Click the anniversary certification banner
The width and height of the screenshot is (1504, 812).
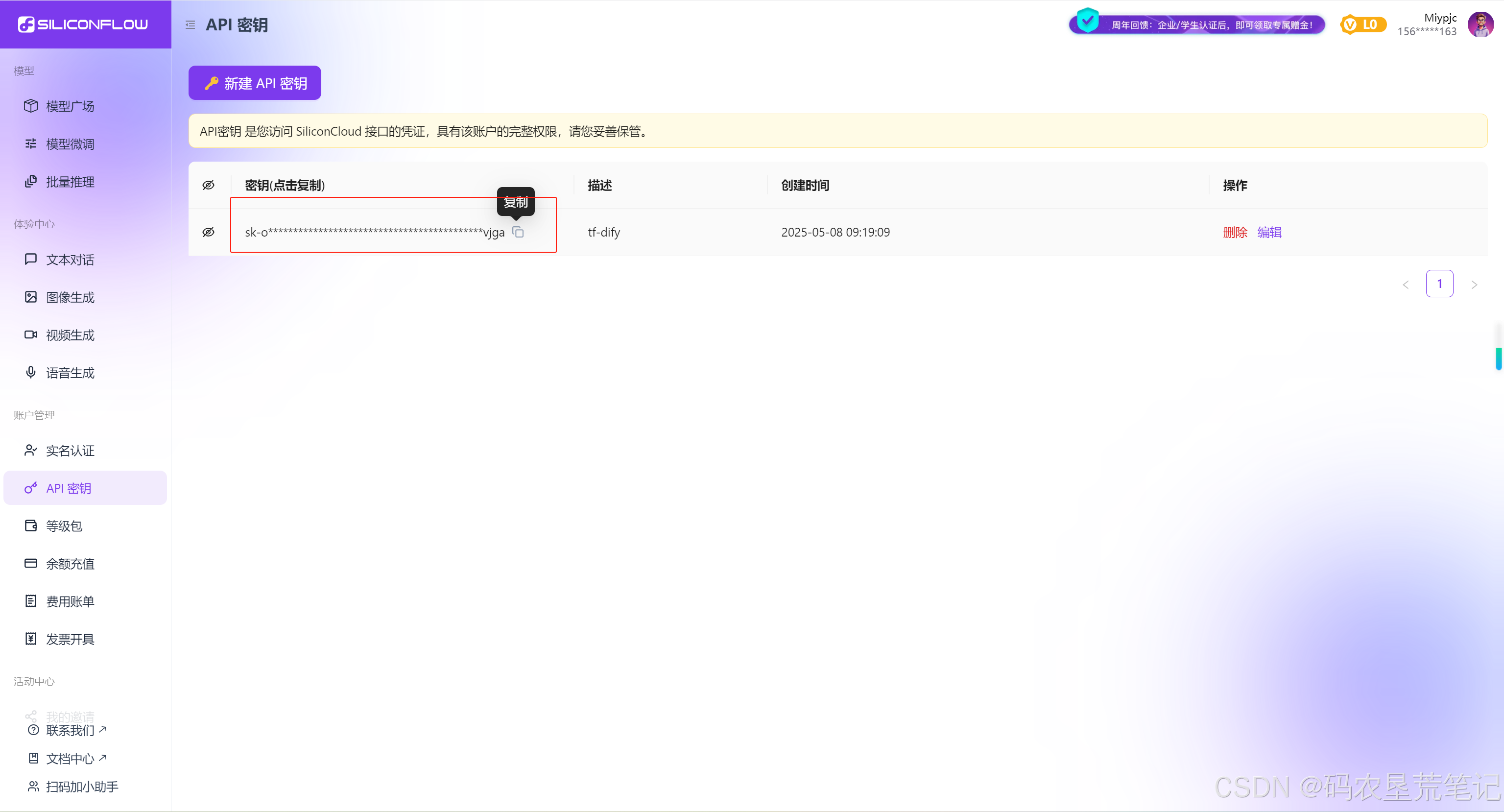pyautogui.click(x=1197, y=24)
